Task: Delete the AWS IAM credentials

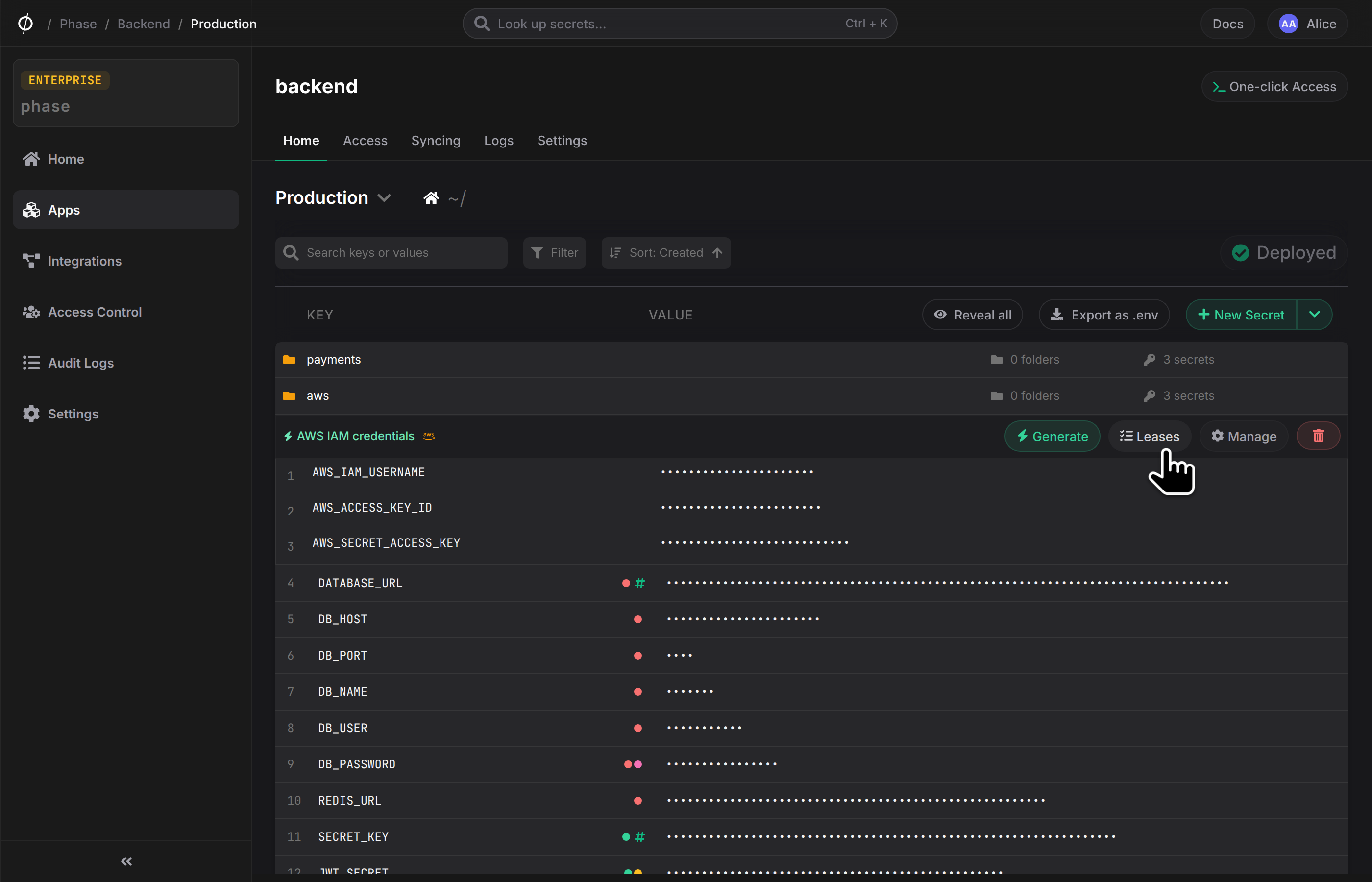Action: (x=1318, y=436)
